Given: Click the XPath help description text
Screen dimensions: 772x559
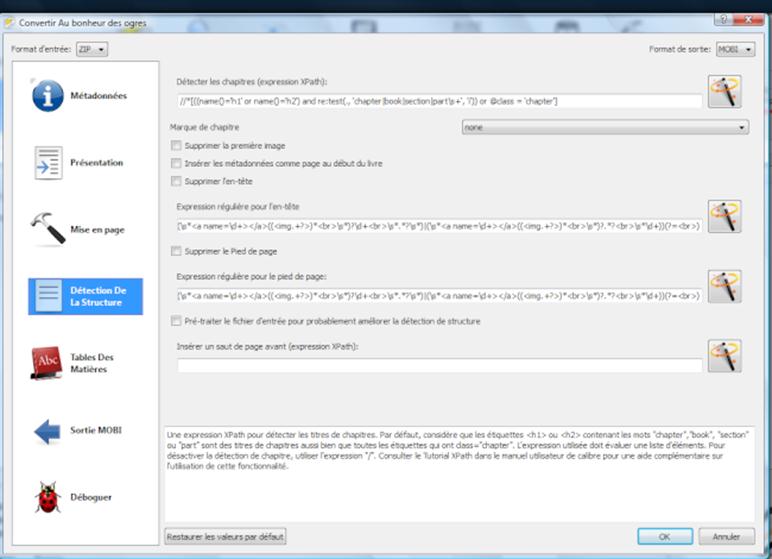Looking at the screenshot, I should tap(458, 450).
